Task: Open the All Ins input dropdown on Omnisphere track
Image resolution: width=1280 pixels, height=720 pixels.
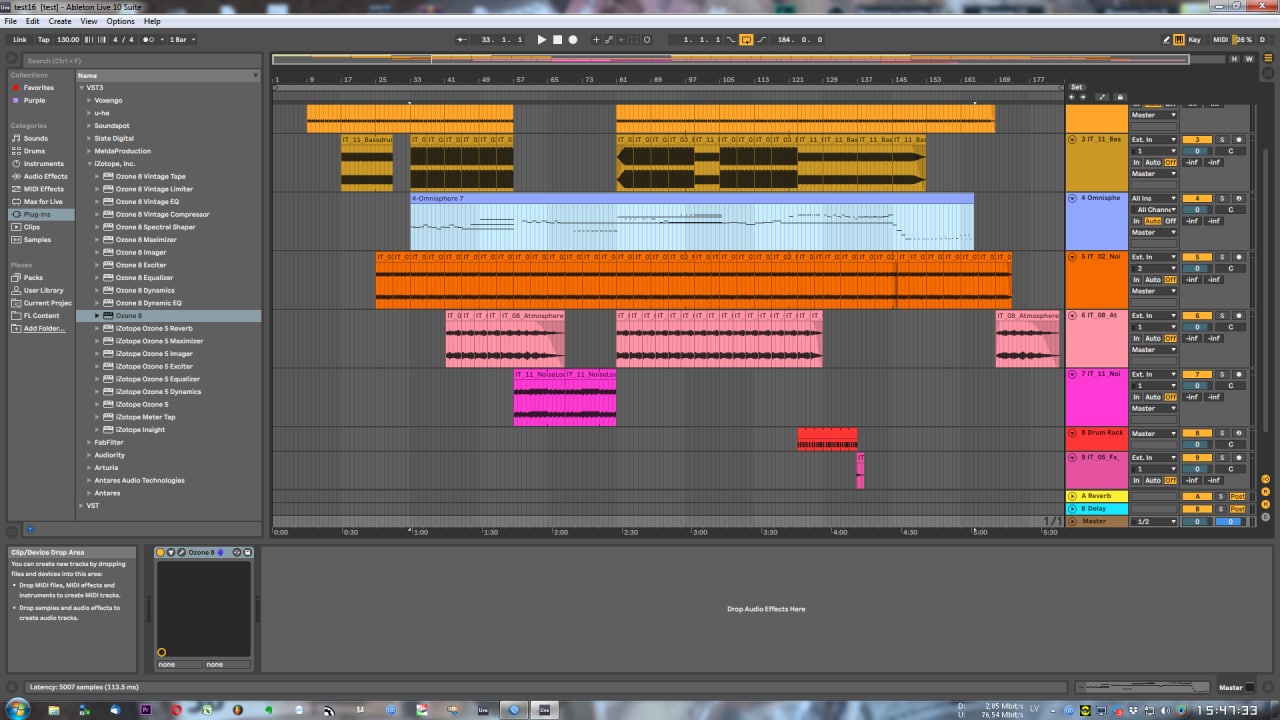Action: coord(1153,199)
